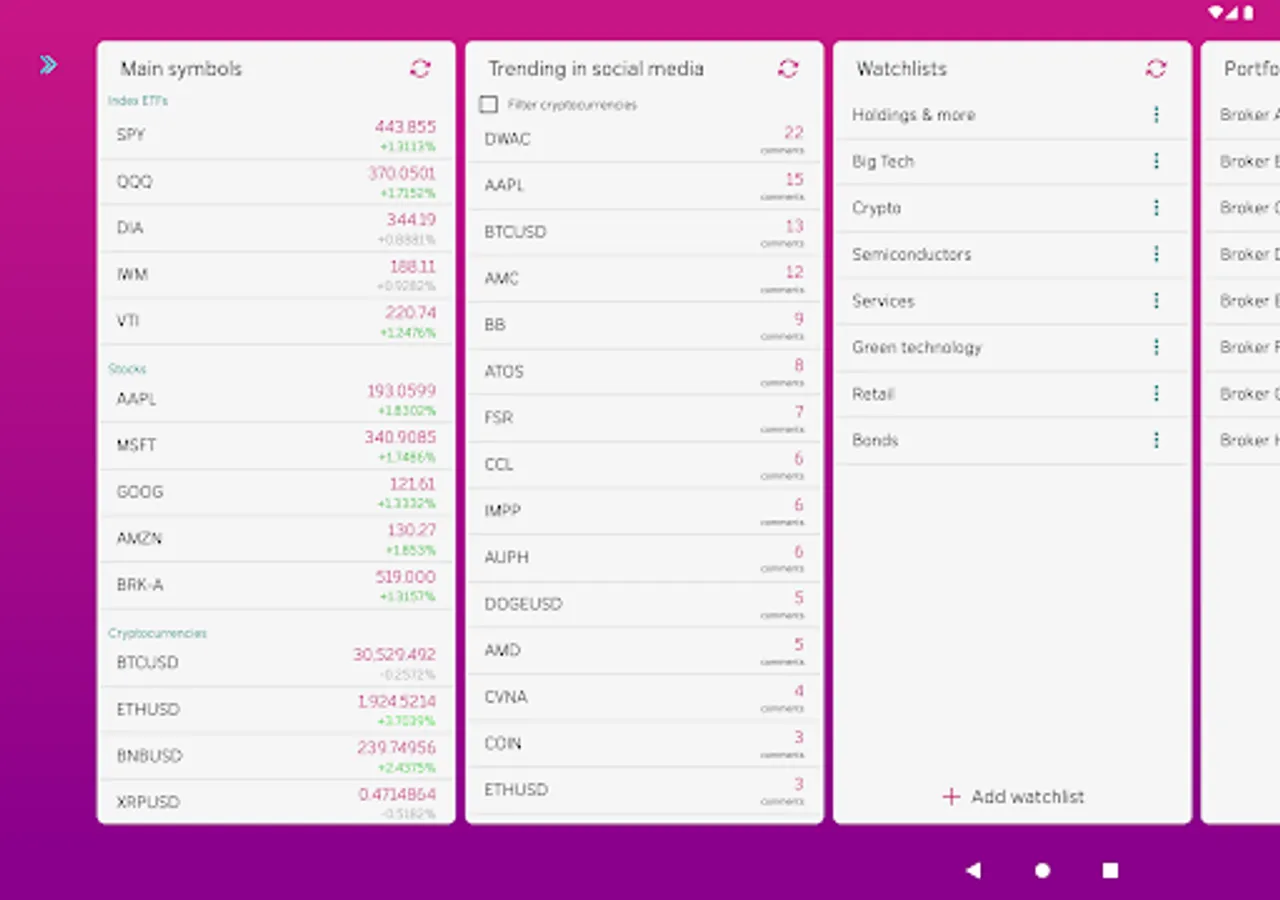The image size is (1280, 900).
Task: Open trending symbol CCL
Action: coord(644,465)
